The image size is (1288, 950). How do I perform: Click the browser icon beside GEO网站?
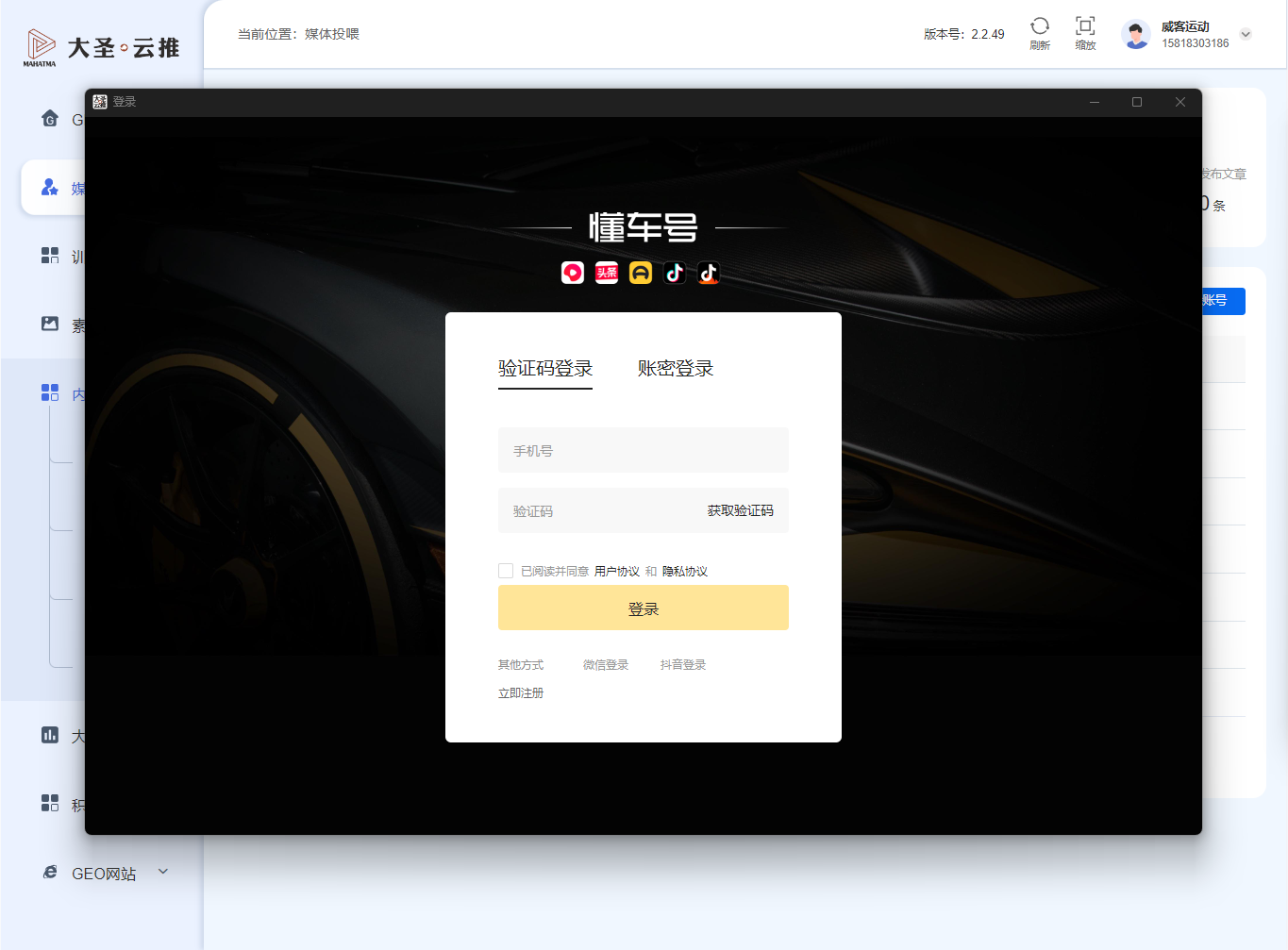50,872
